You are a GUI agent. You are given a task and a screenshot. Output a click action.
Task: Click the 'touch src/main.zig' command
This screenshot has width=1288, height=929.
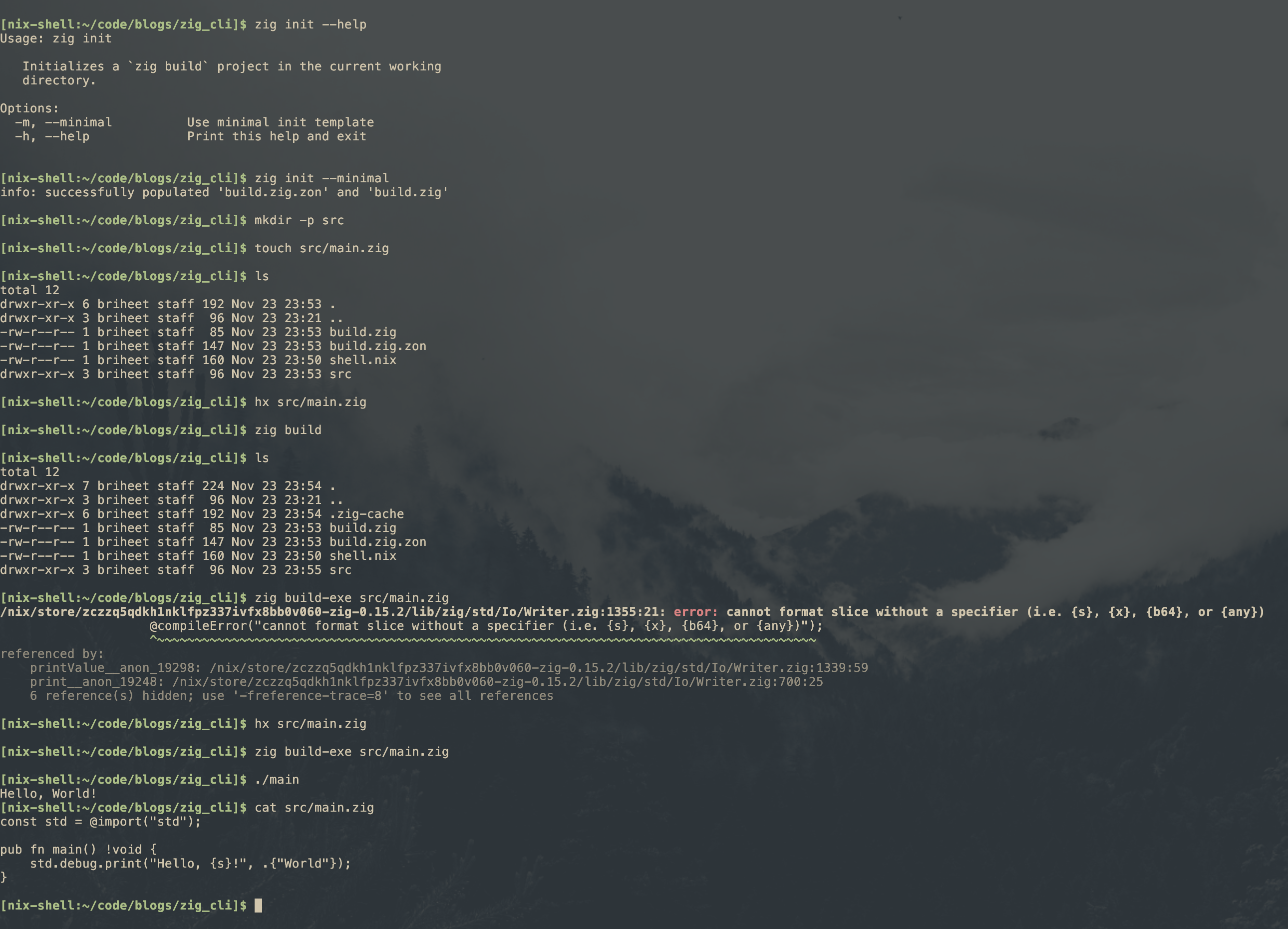[322, 248]
